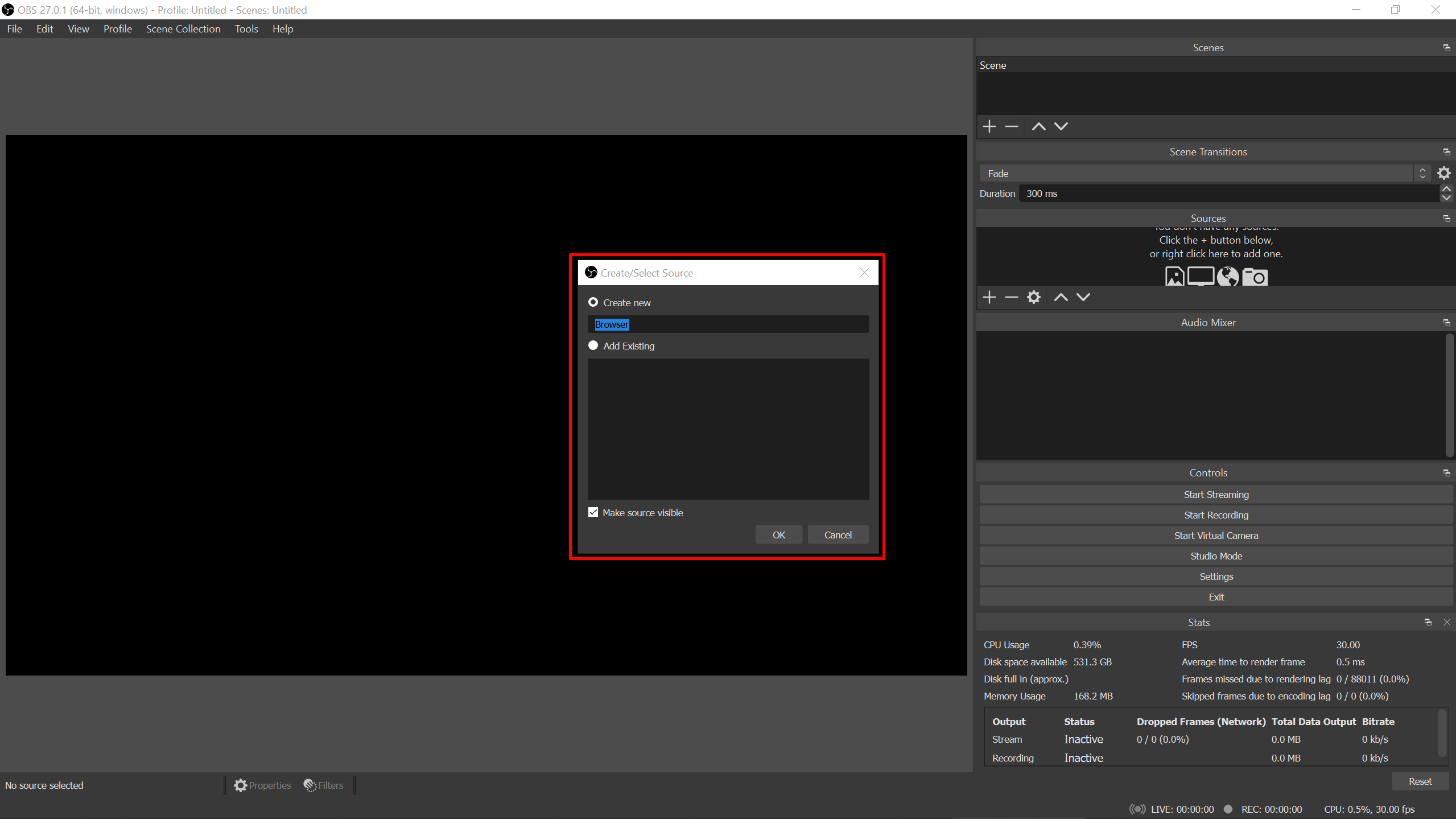1456x819 pixels.
Task: Confirm dialog with OK button
Action: point(779,534)
